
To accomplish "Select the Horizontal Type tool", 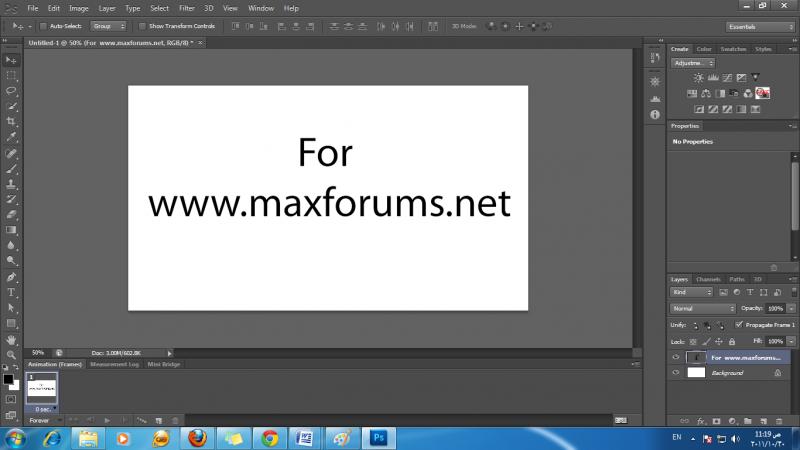I will pos(11,292).
